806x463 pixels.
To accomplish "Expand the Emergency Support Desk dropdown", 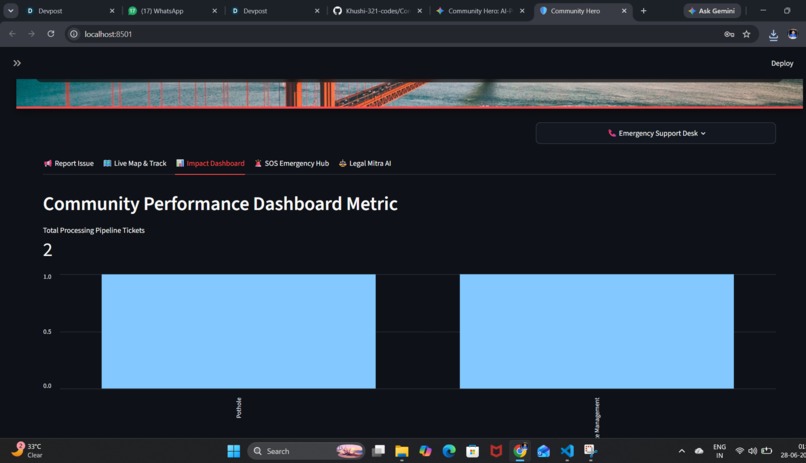I will (655, 133).
